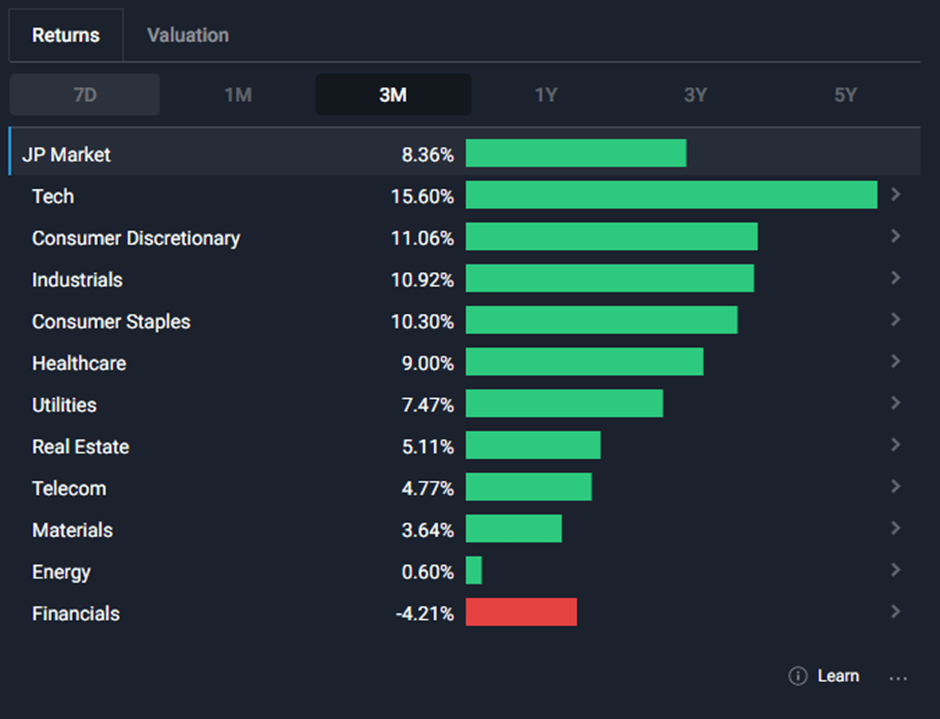Viewport: 940px width, 719px height.
Task: Switch the period to 1M
Action: tap(238, 95)
